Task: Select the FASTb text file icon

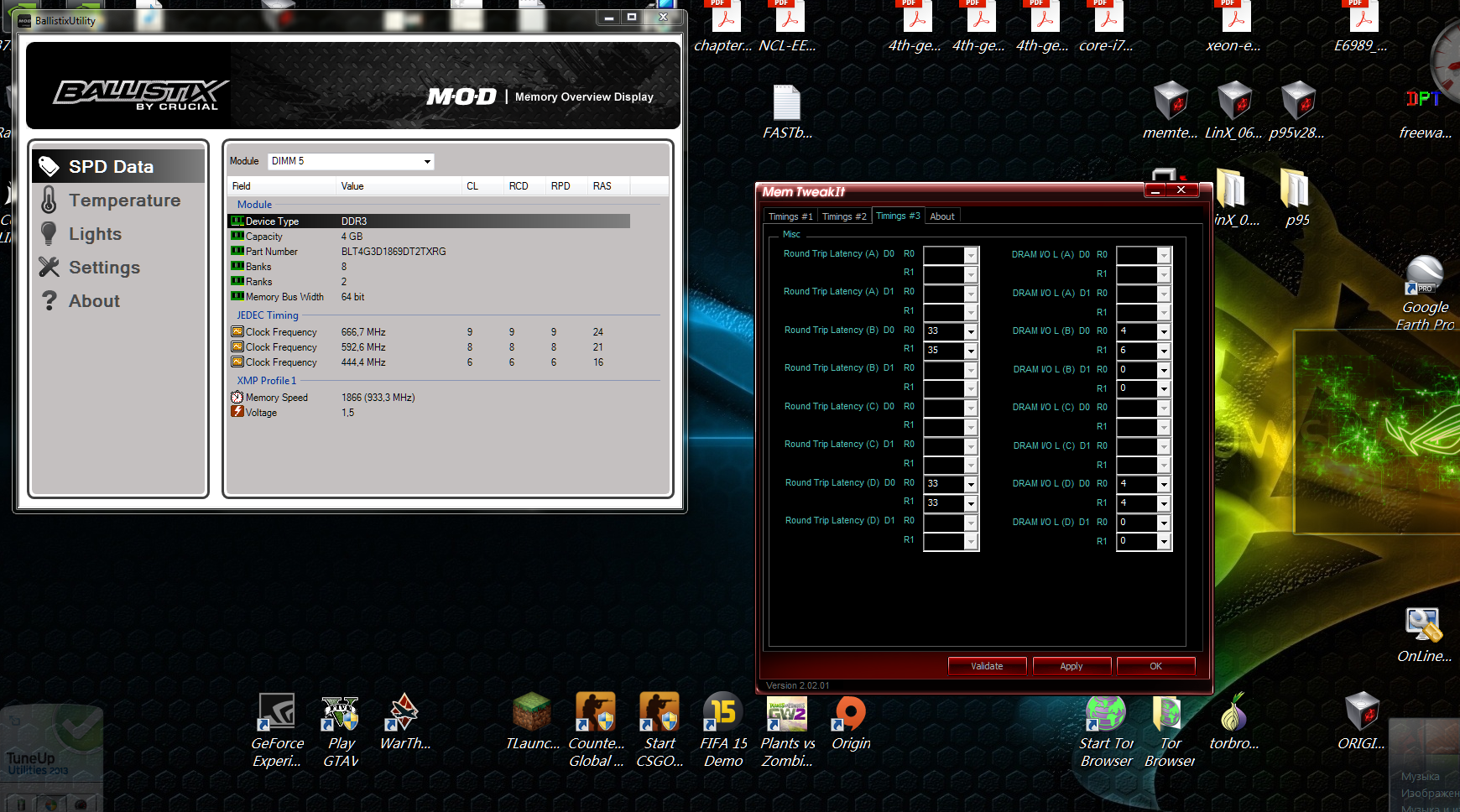Action: click(787, 112)
